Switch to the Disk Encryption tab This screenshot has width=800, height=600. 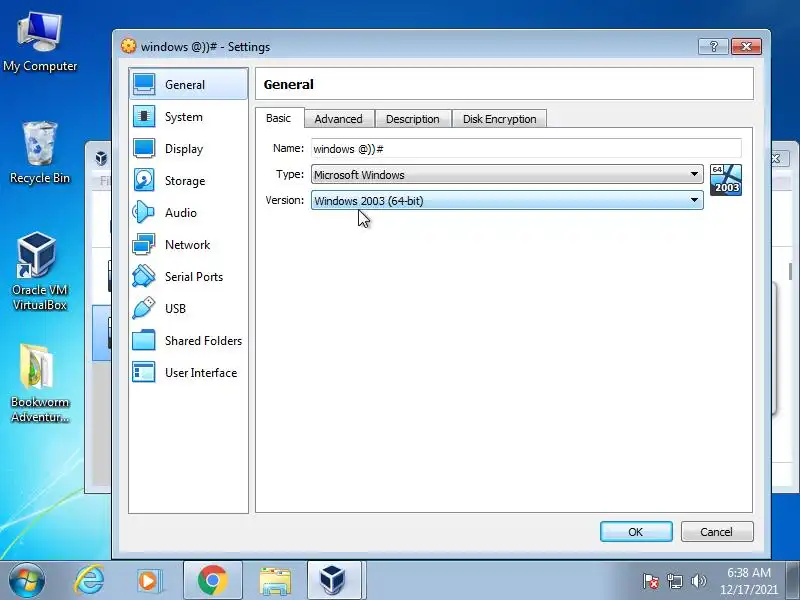pos(499,119)
